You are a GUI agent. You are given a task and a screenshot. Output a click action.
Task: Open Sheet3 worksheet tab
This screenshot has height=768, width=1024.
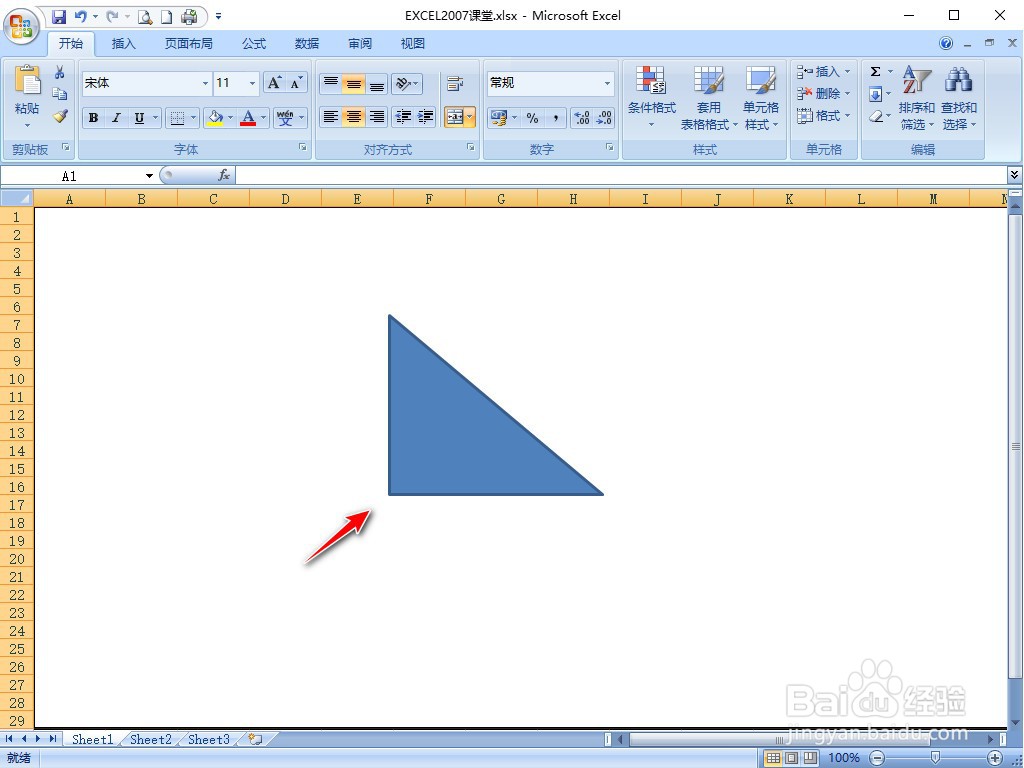(209, 739)
